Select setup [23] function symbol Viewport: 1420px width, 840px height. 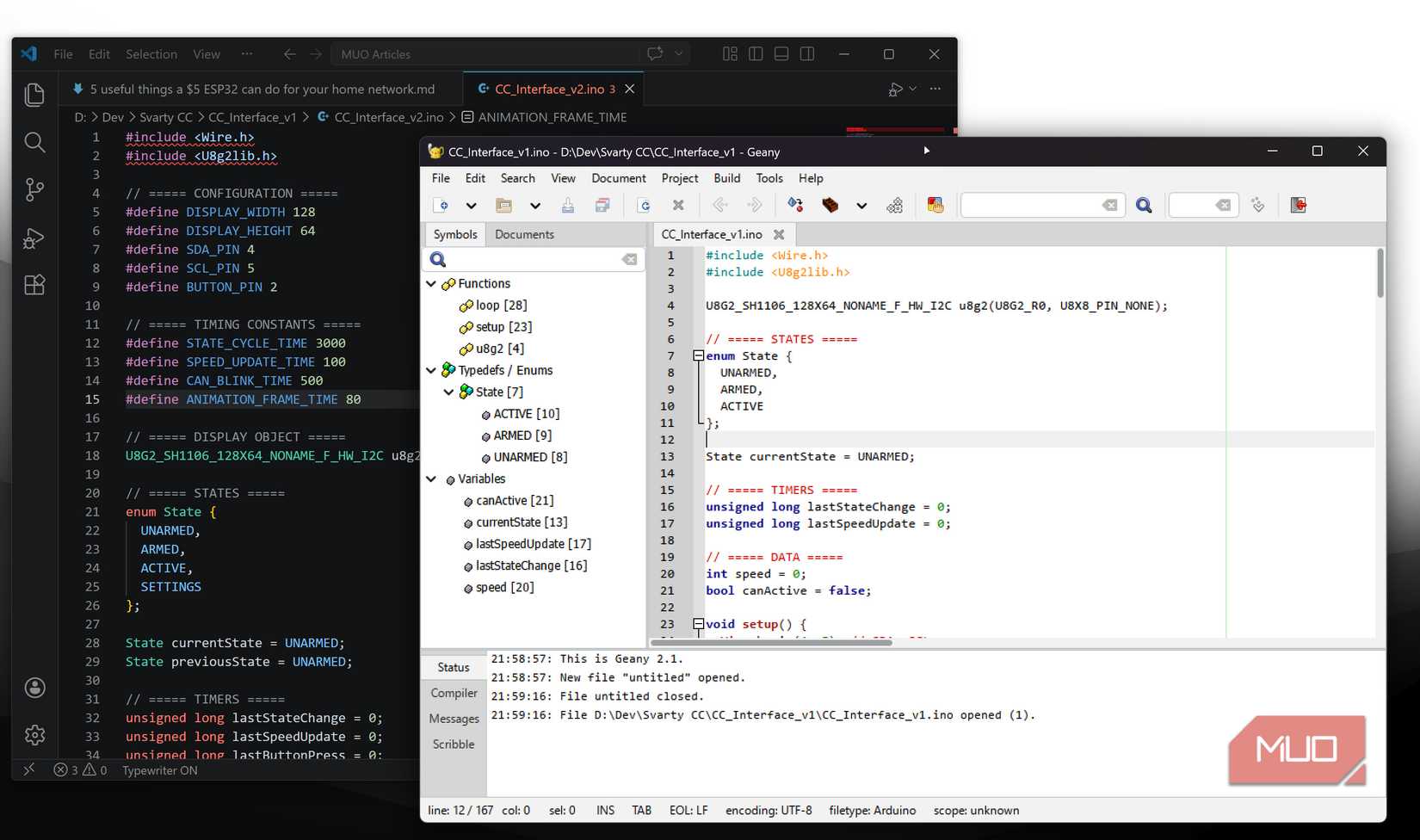pyautogui.click(x=503, y=327)
